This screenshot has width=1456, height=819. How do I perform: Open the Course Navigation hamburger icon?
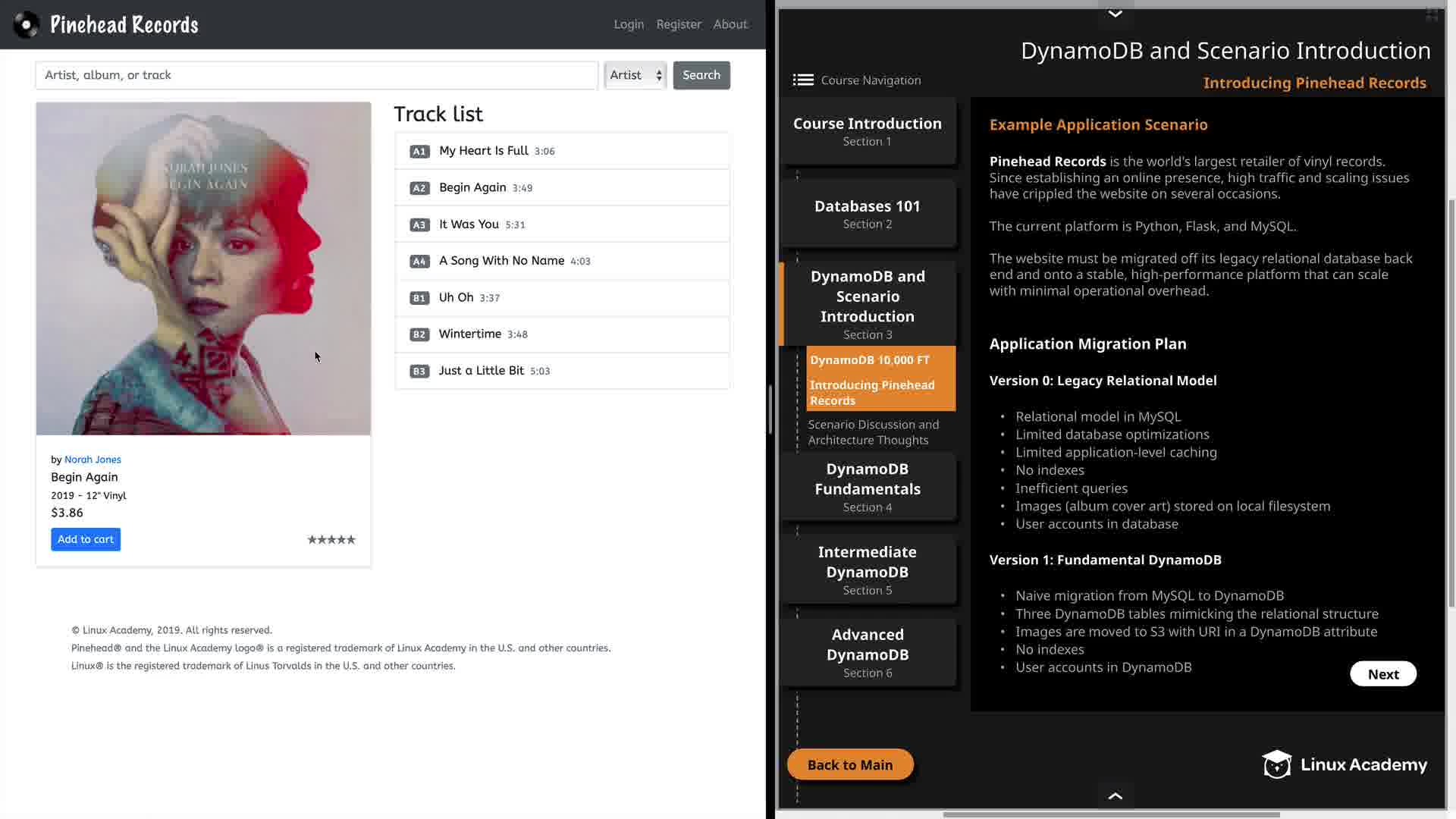click(803, 80)
